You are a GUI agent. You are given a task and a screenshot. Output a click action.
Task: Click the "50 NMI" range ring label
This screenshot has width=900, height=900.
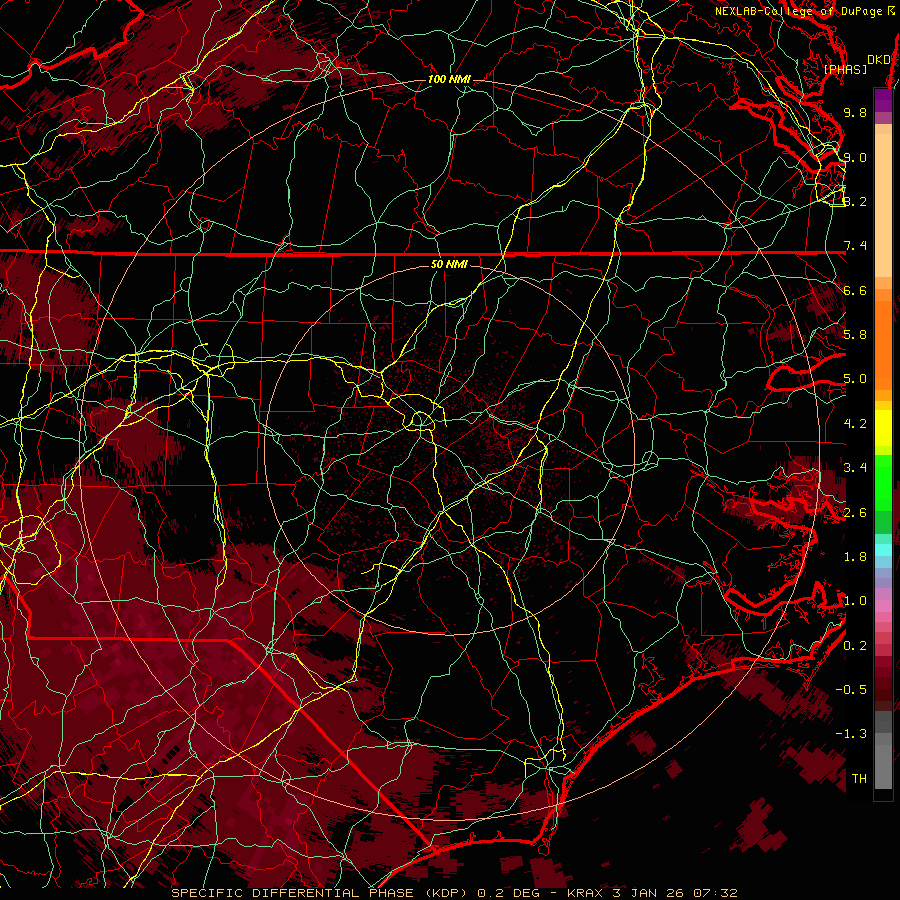[449, 264]
